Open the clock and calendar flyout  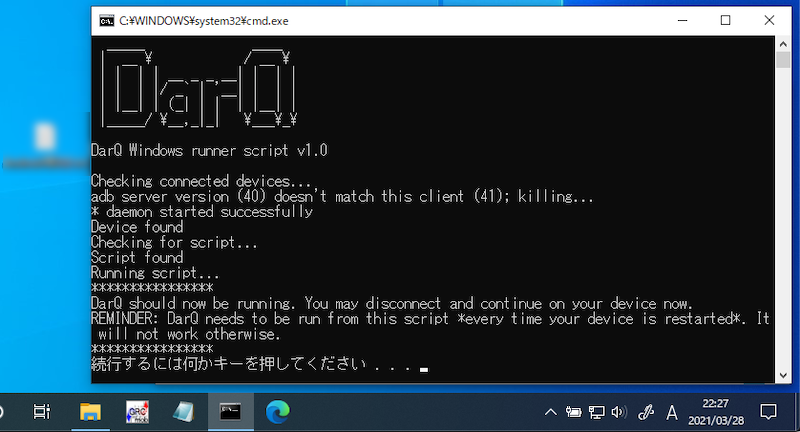pos(718,411)
